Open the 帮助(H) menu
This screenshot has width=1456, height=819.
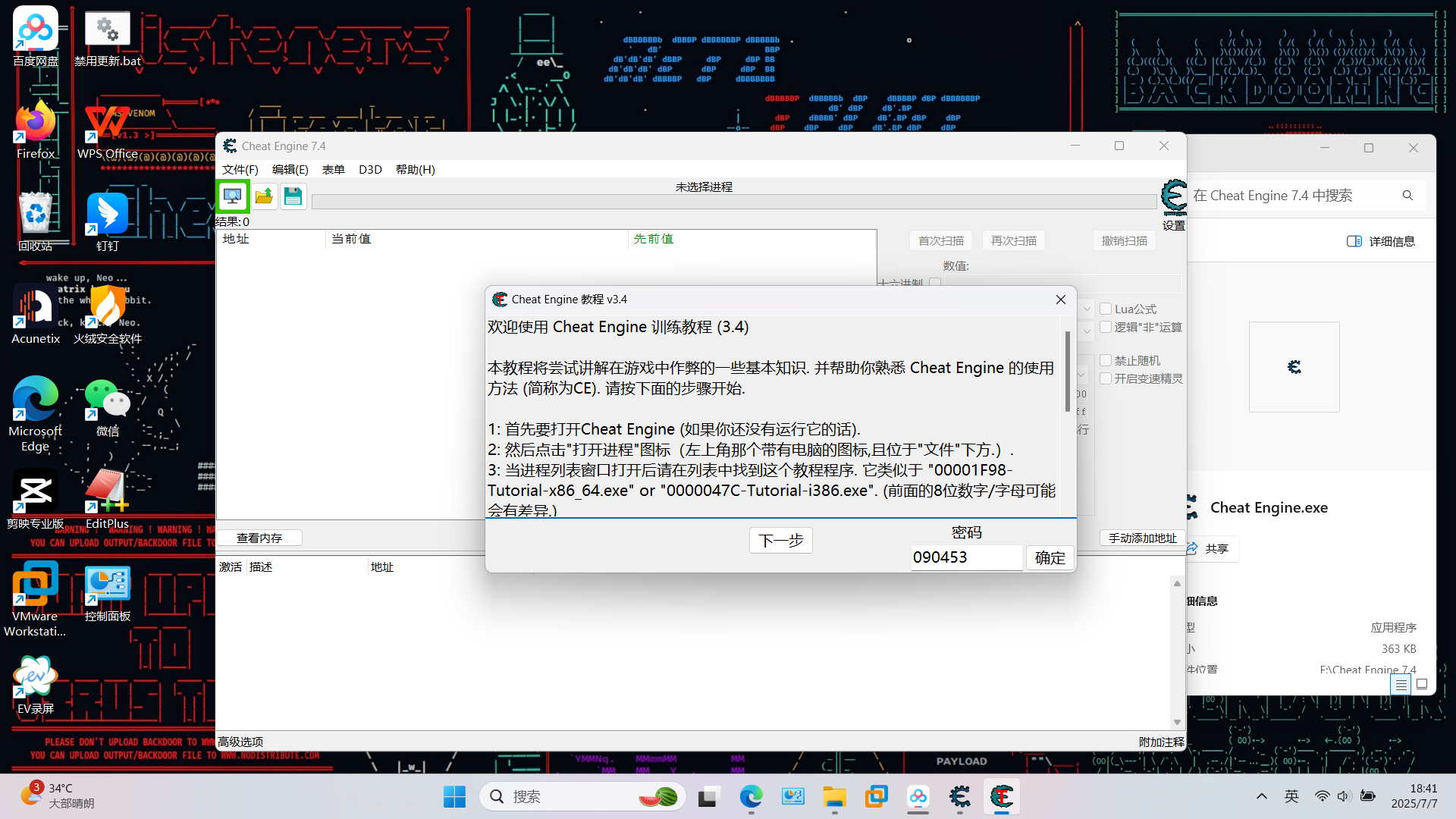[x=416, y=169]
